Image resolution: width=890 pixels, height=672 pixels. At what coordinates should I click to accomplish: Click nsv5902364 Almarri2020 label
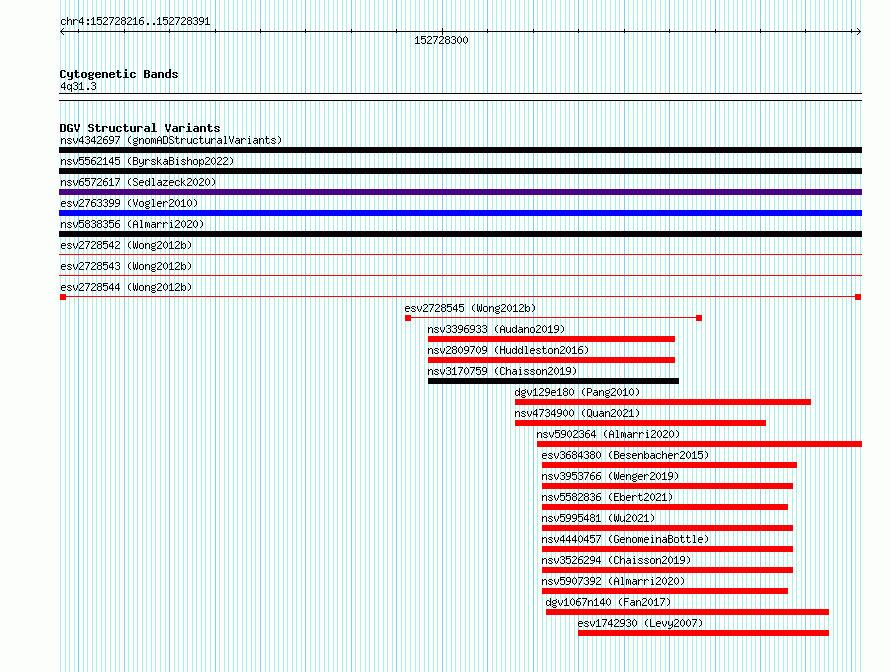(x=608, y=434)
